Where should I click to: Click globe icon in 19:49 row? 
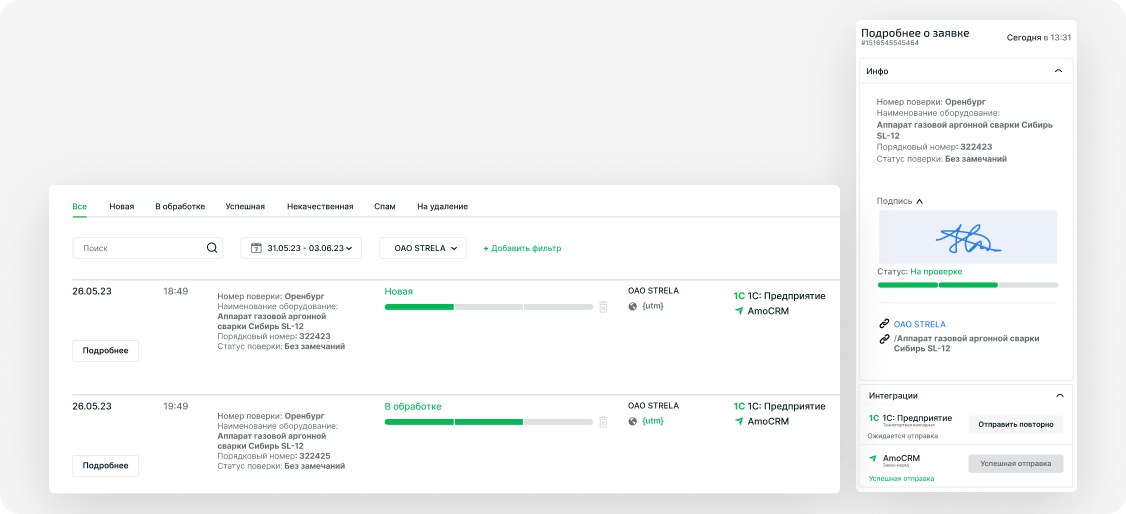pyautogui.click(x=633, y=421)
